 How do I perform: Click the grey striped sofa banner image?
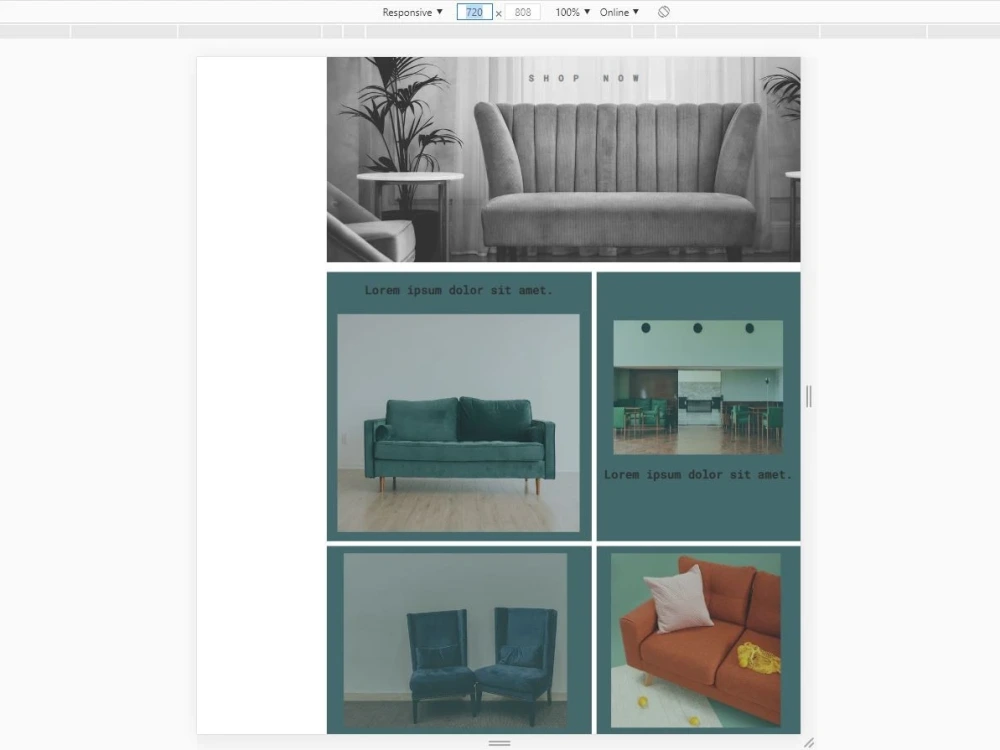click(564, 159)
